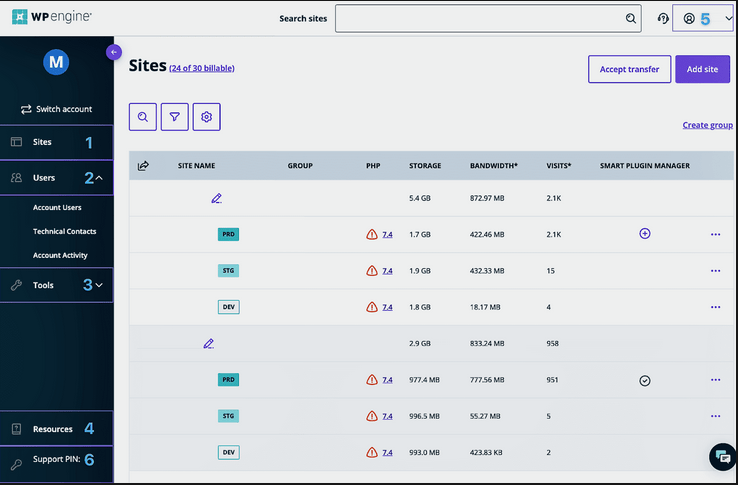Open the more options menu for 977.4 MB row
738x485 pixels.
(715, 380)
